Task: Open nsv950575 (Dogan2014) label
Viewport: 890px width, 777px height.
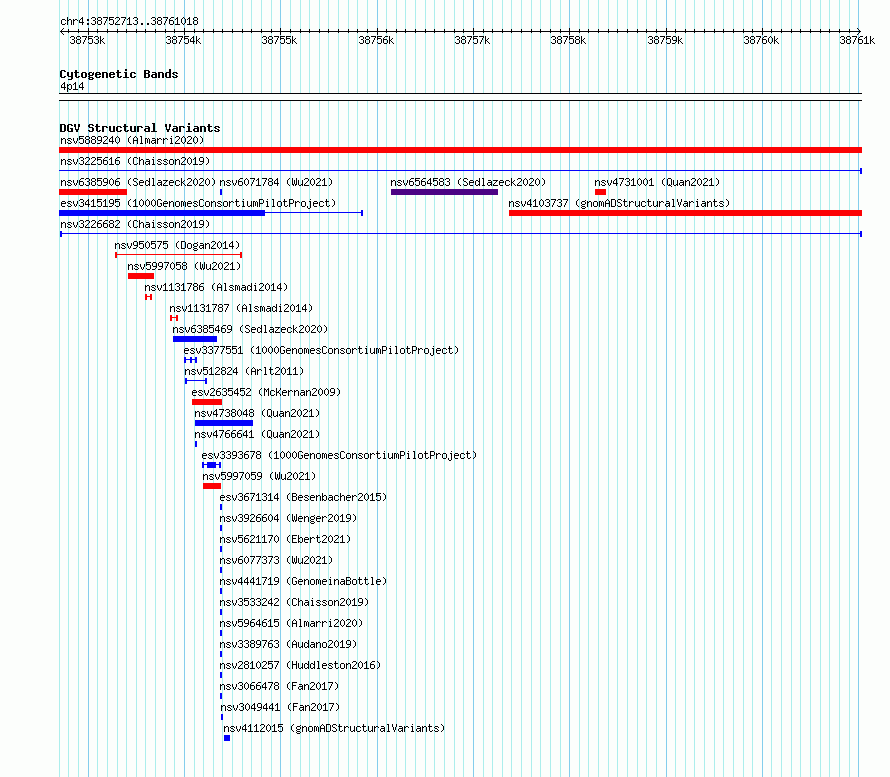Action: [177, 245]
